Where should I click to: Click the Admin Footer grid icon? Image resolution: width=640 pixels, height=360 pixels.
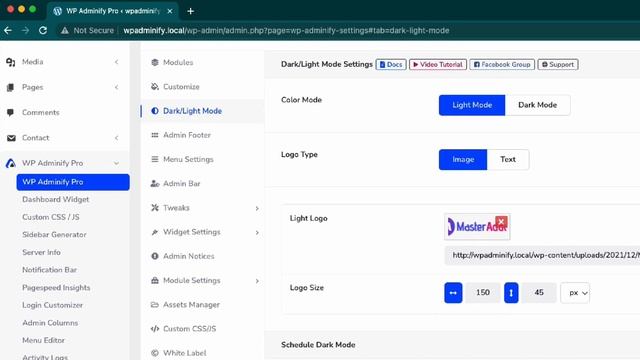coord(155,135)
